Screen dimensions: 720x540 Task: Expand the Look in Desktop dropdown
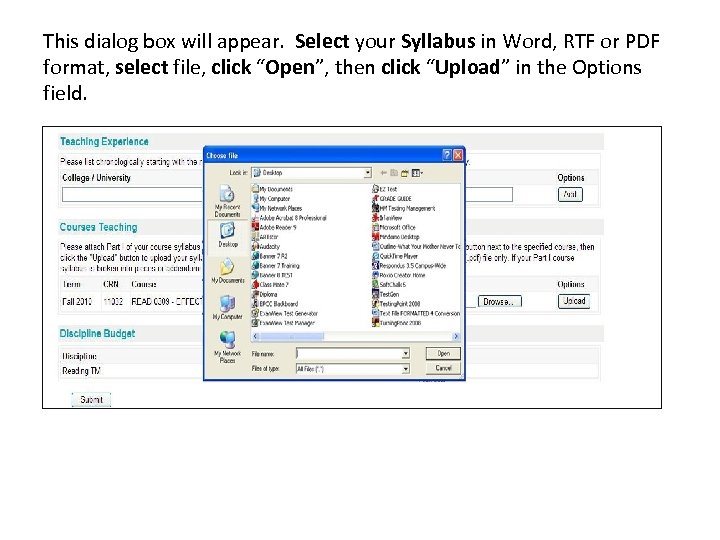pos(367,173)
